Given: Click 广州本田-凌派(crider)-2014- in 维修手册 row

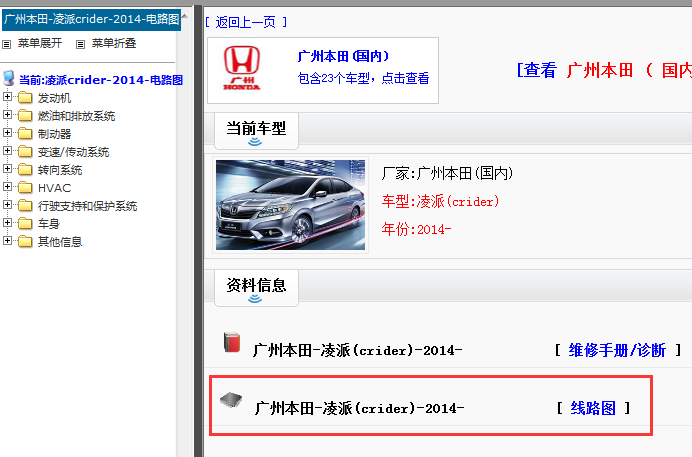Looking at the screenshot, I should click(x=357, y=351).
